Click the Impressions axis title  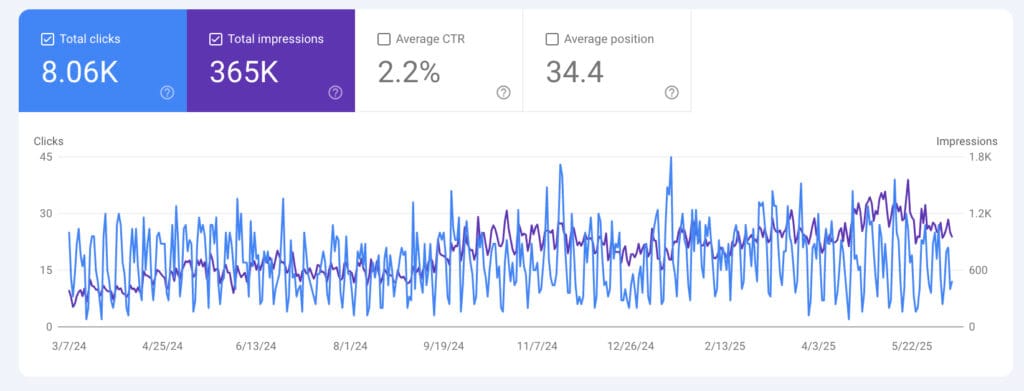tap(967, 141)
